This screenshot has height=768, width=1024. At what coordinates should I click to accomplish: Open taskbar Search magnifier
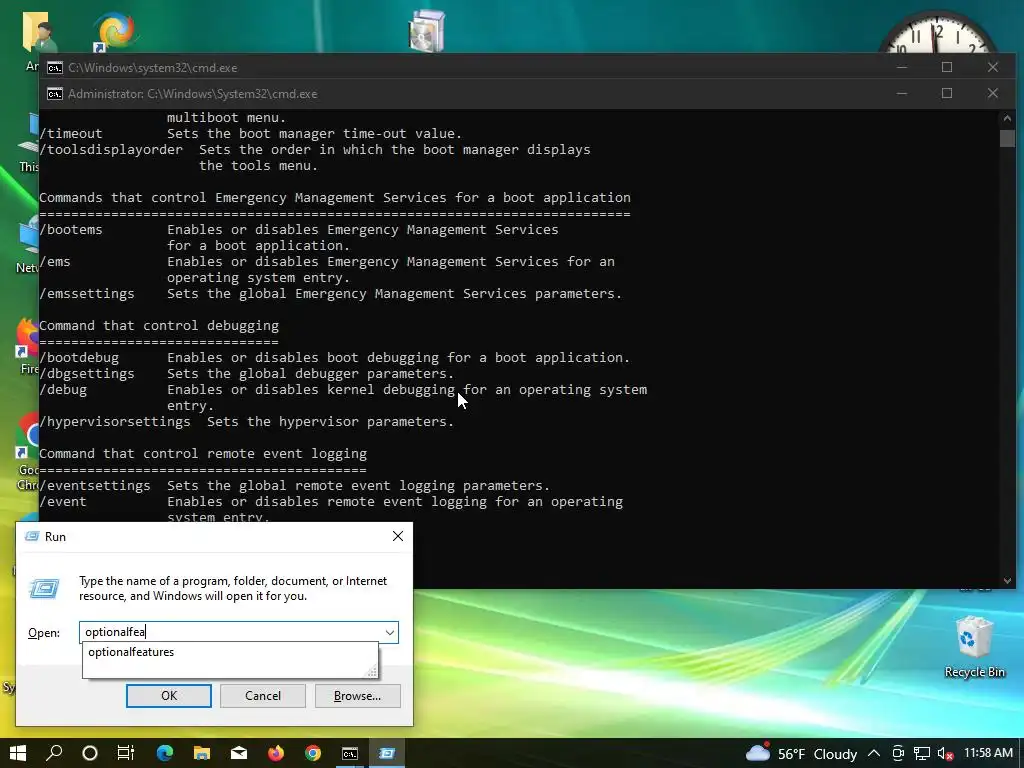point(54,753)
